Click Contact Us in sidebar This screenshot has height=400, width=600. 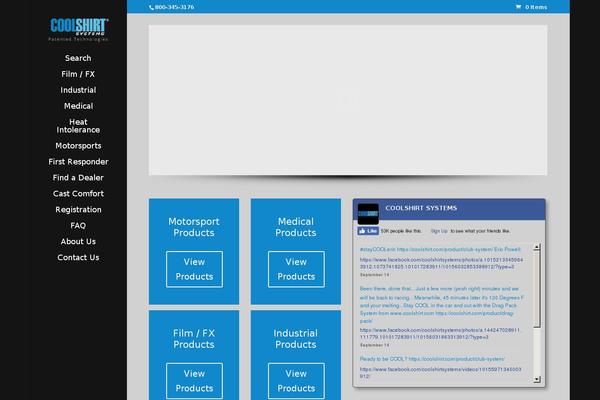pyautogui.click(x=78, y=258)
